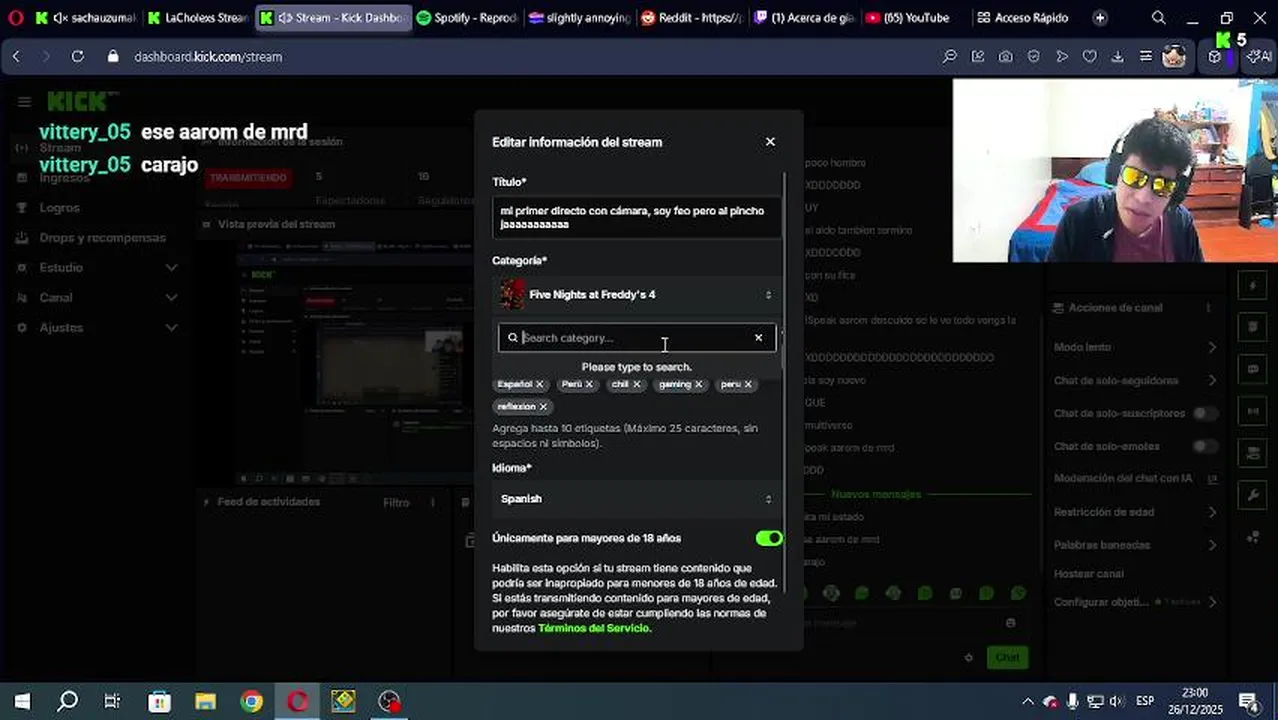Open a new browser tab
The height and width of the screenshot is (720, 1278).
[x=1100, y=17]
